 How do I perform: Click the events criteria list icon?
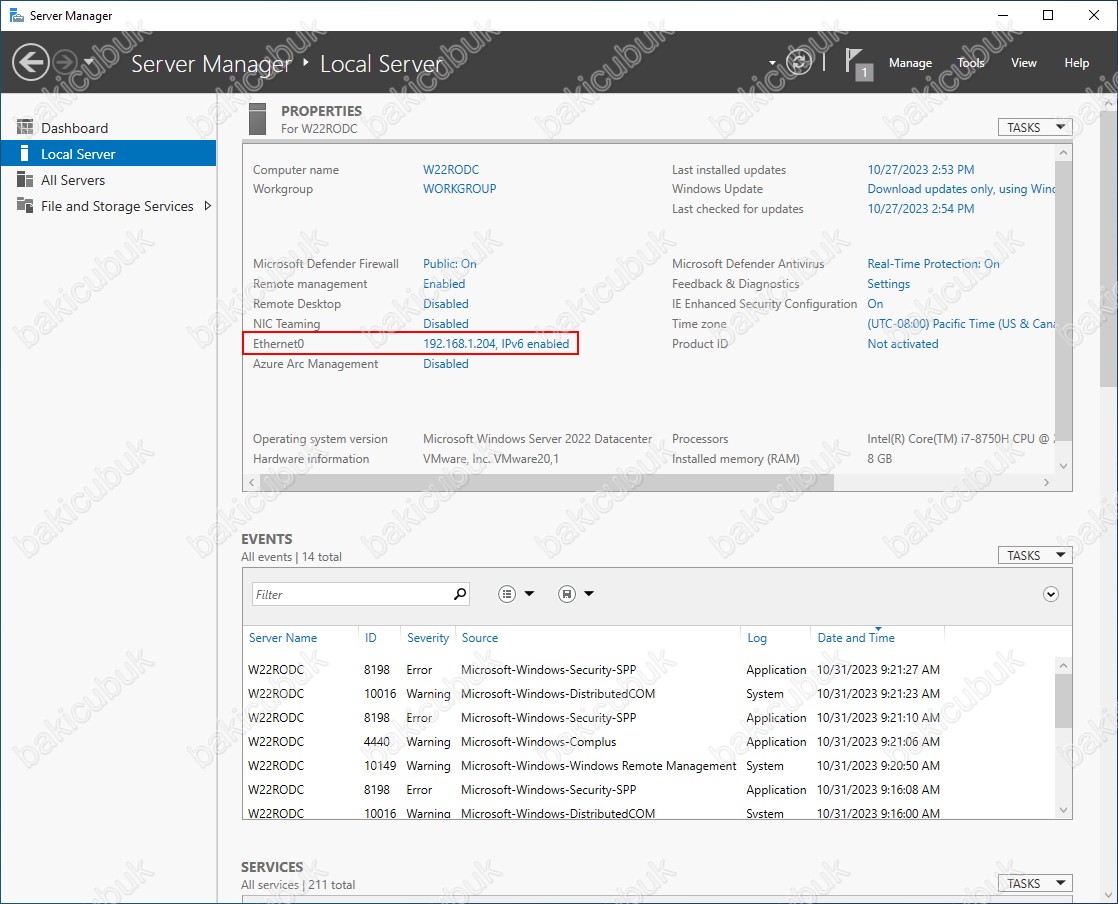click(x=506, y=594)
